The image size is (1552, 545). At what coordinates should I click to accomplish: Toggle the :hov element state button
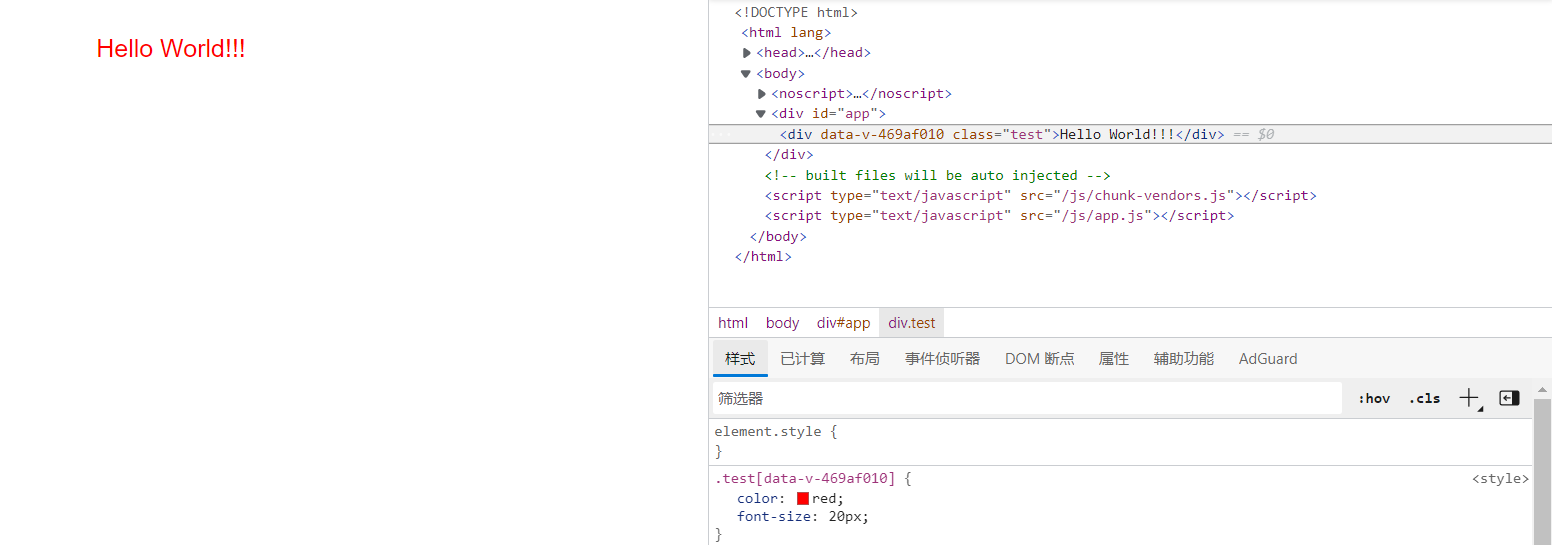pyautogui.click(x=1374, y=398)
